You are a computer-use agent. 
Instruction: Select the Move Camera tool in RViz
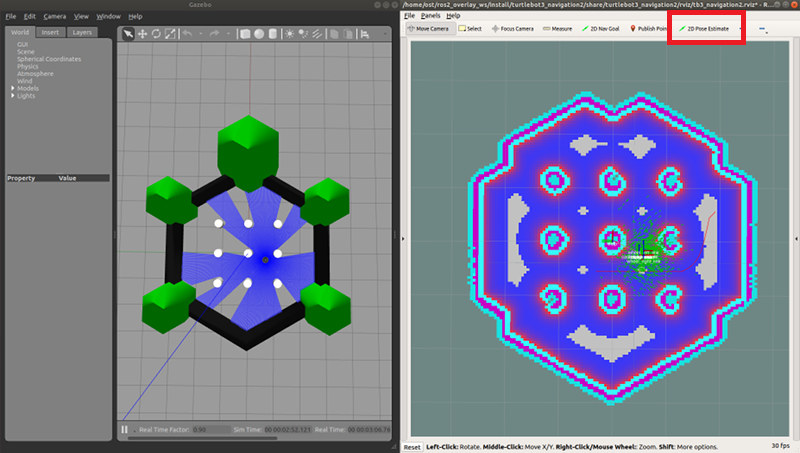429,29
